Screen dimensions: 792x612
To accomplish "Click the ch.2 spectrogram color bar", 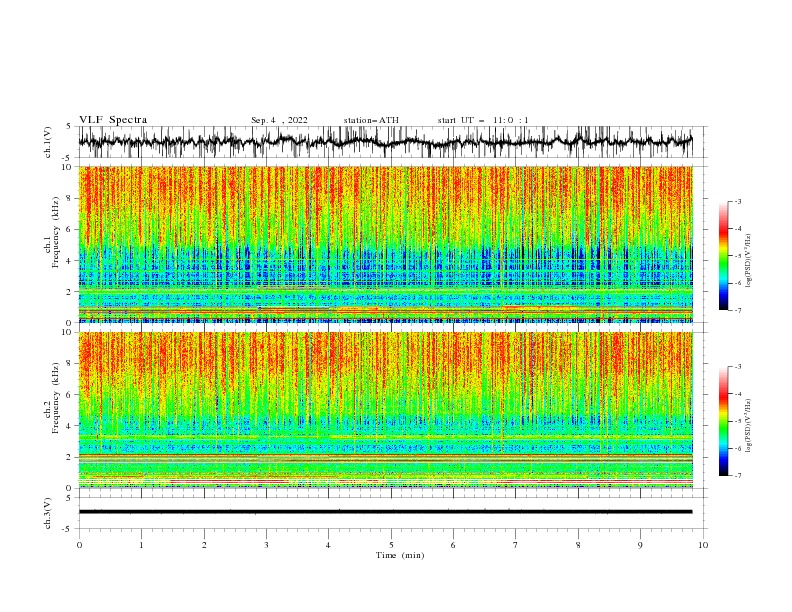I will tap(723, 421).
